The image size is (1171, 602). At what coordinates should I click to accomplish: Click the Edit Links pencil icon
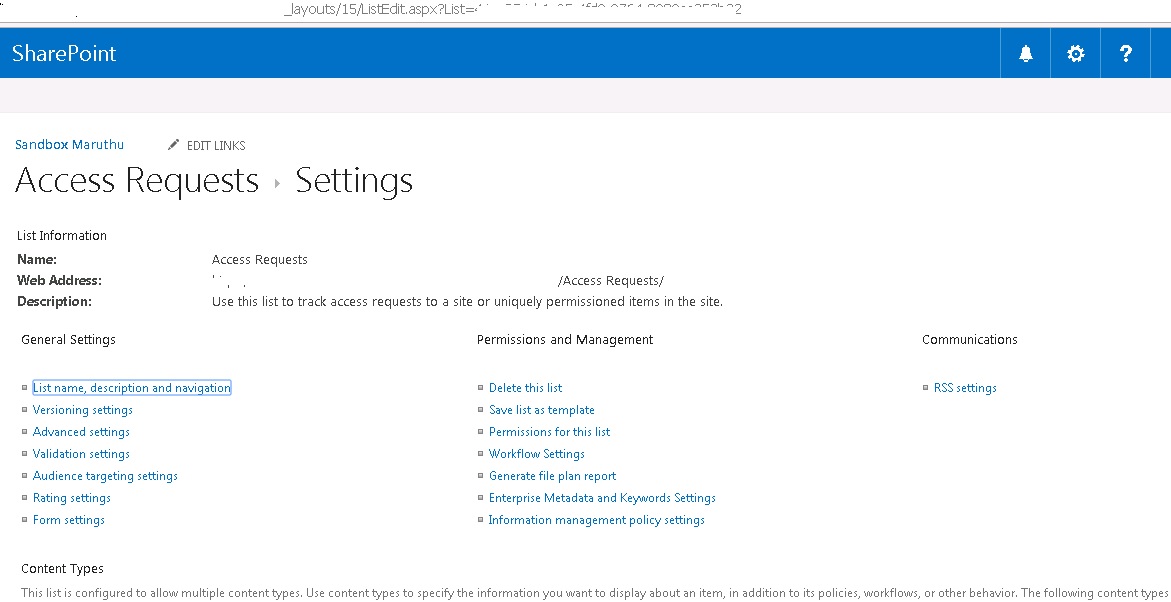174,144
